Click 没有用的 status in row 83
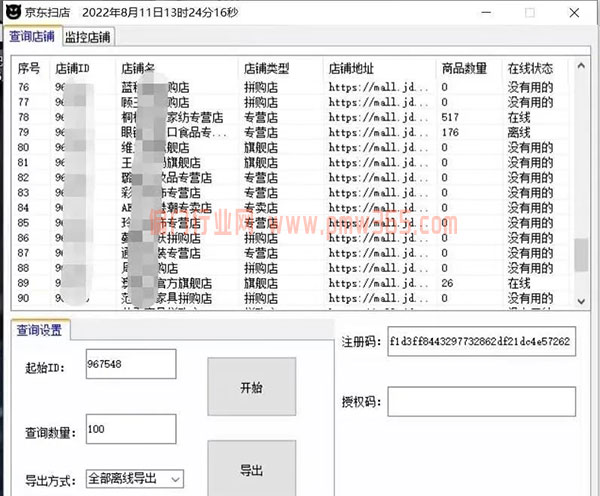The image size is (600, 496). tap(530, 193)
